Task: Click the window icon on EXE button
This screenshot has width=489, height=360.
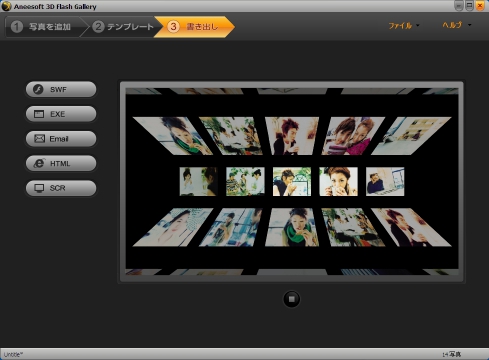Action: (x=39, y=114)
